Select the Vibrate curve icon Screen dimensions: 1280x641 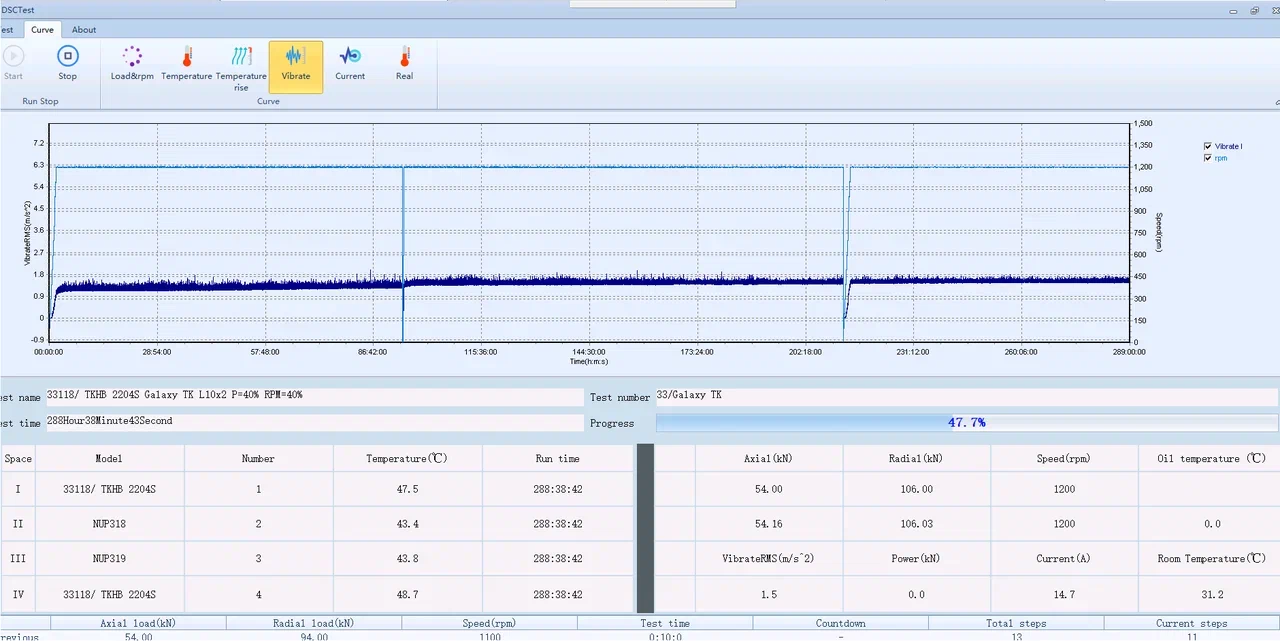296,57
